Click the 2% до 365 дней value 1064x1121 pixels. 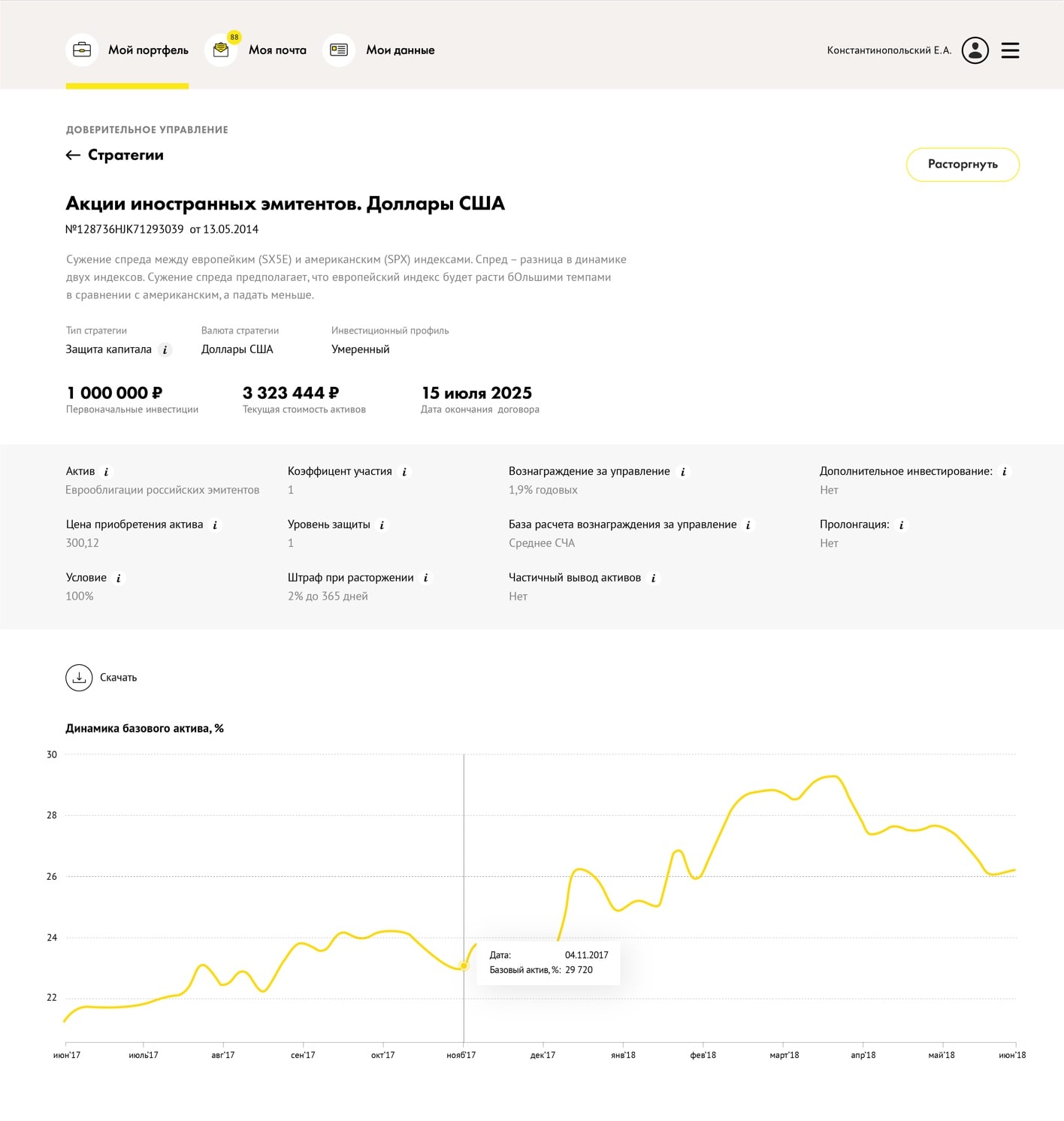tap(328, 597)
